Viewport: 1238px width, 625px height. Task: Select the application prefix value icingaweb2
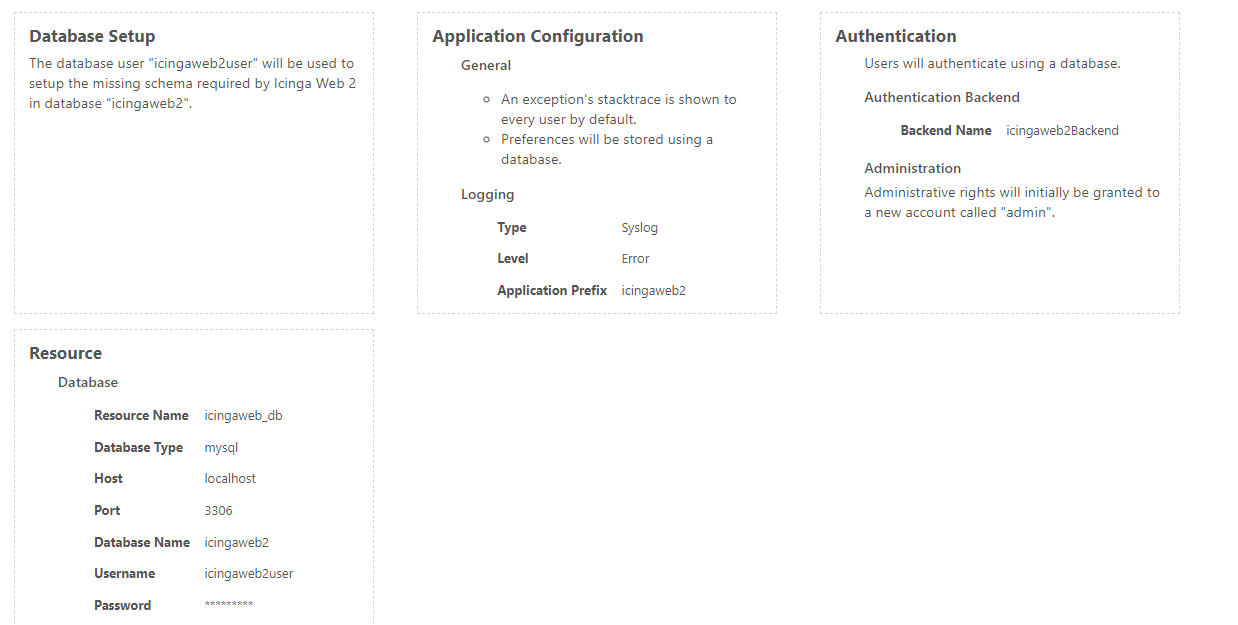tap(654, 291)
